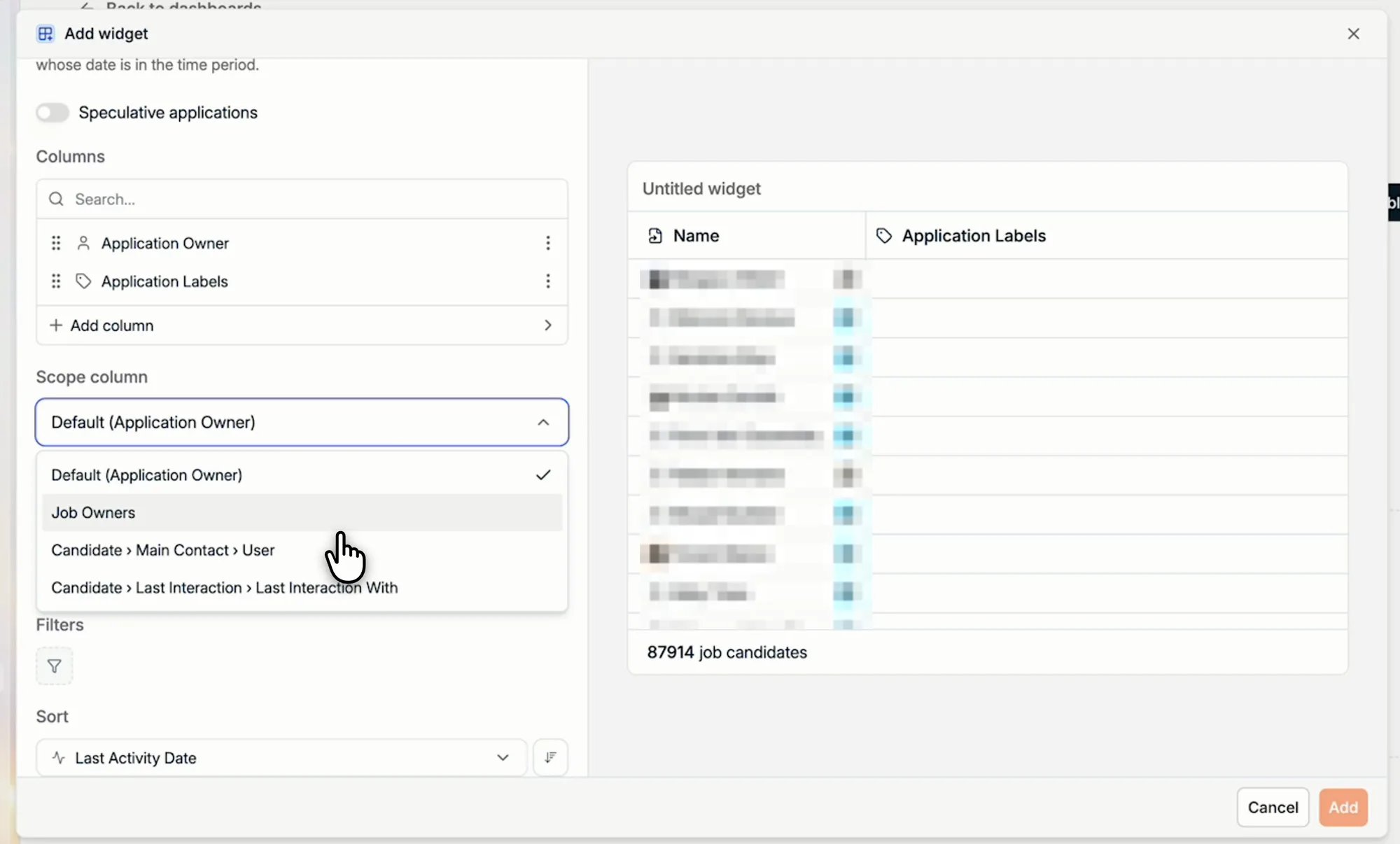The width and height of the screenshot is (1400, 844).
Task: Click the tag icon in preview table header
Action: coord(884,236)
